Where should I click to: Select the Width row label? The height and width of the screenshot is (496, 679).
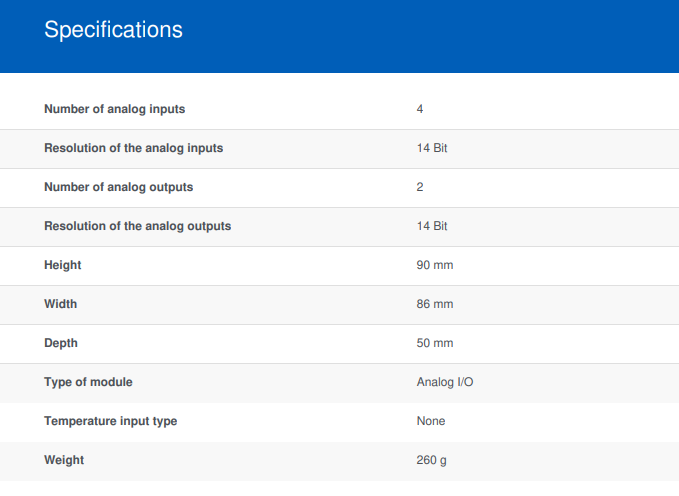pos(61,304)
